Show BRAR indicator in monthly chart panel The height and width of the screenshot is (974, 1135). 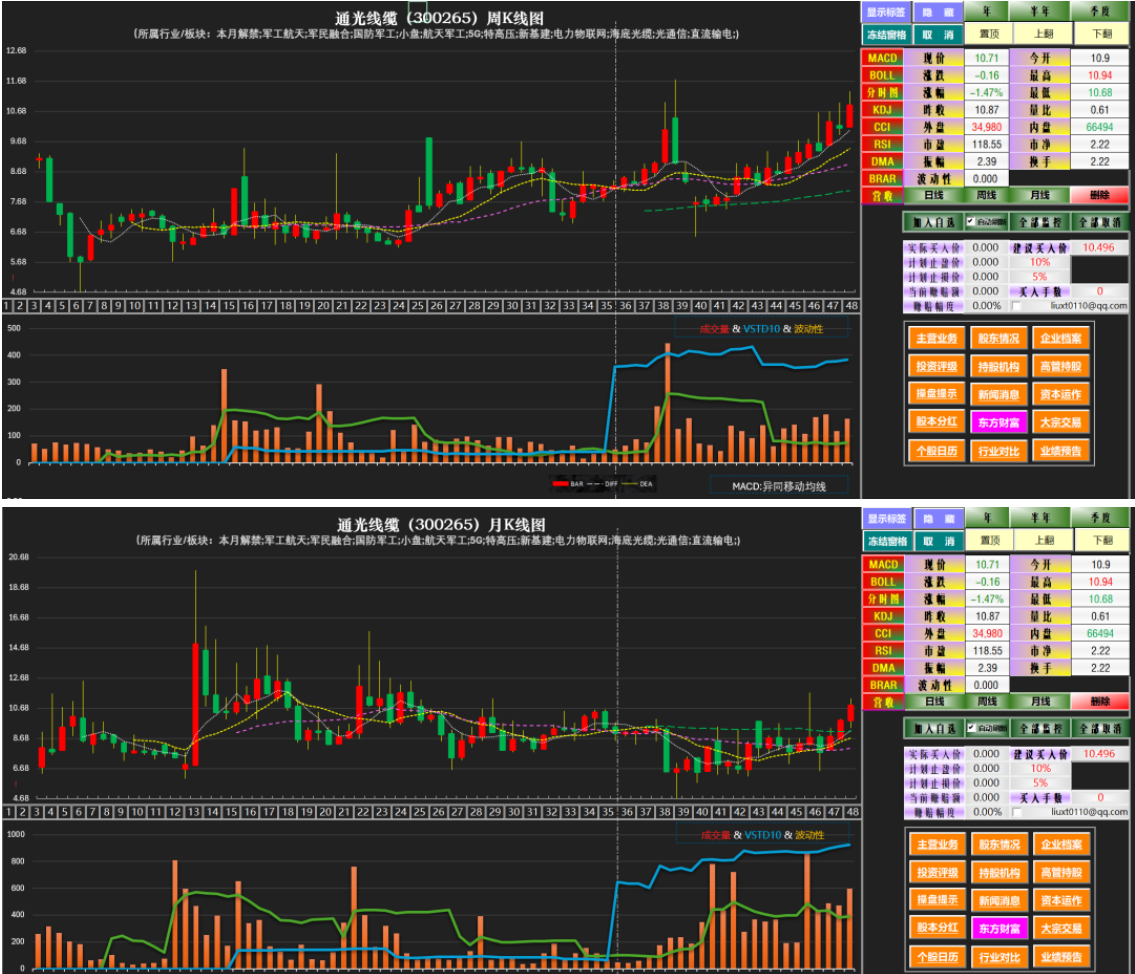pos(883,685)
